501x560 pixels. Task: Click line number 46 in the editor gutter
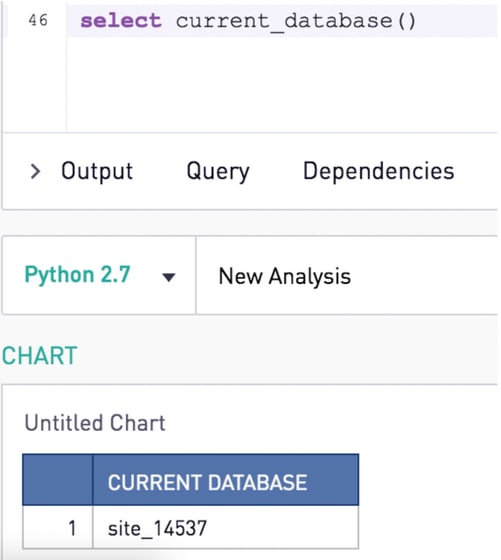tap(38, 20)
